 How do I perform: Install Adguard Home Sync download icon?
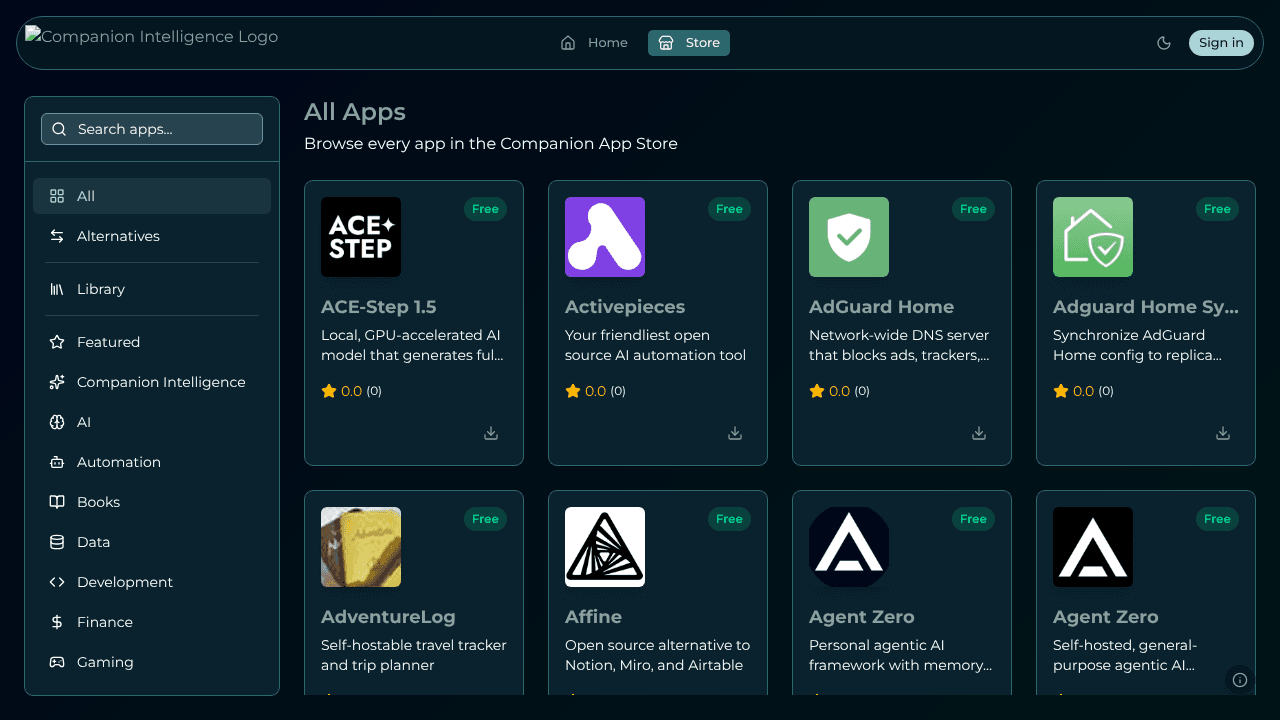coord(1223,433)
